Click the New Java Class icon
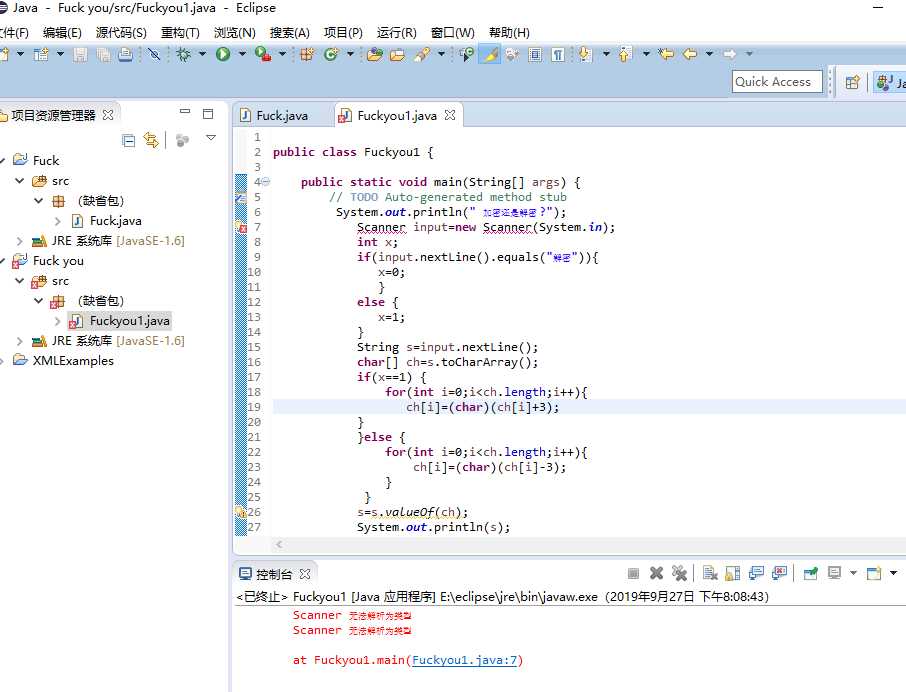Screen dimensions: 906x692 (331, 54)
